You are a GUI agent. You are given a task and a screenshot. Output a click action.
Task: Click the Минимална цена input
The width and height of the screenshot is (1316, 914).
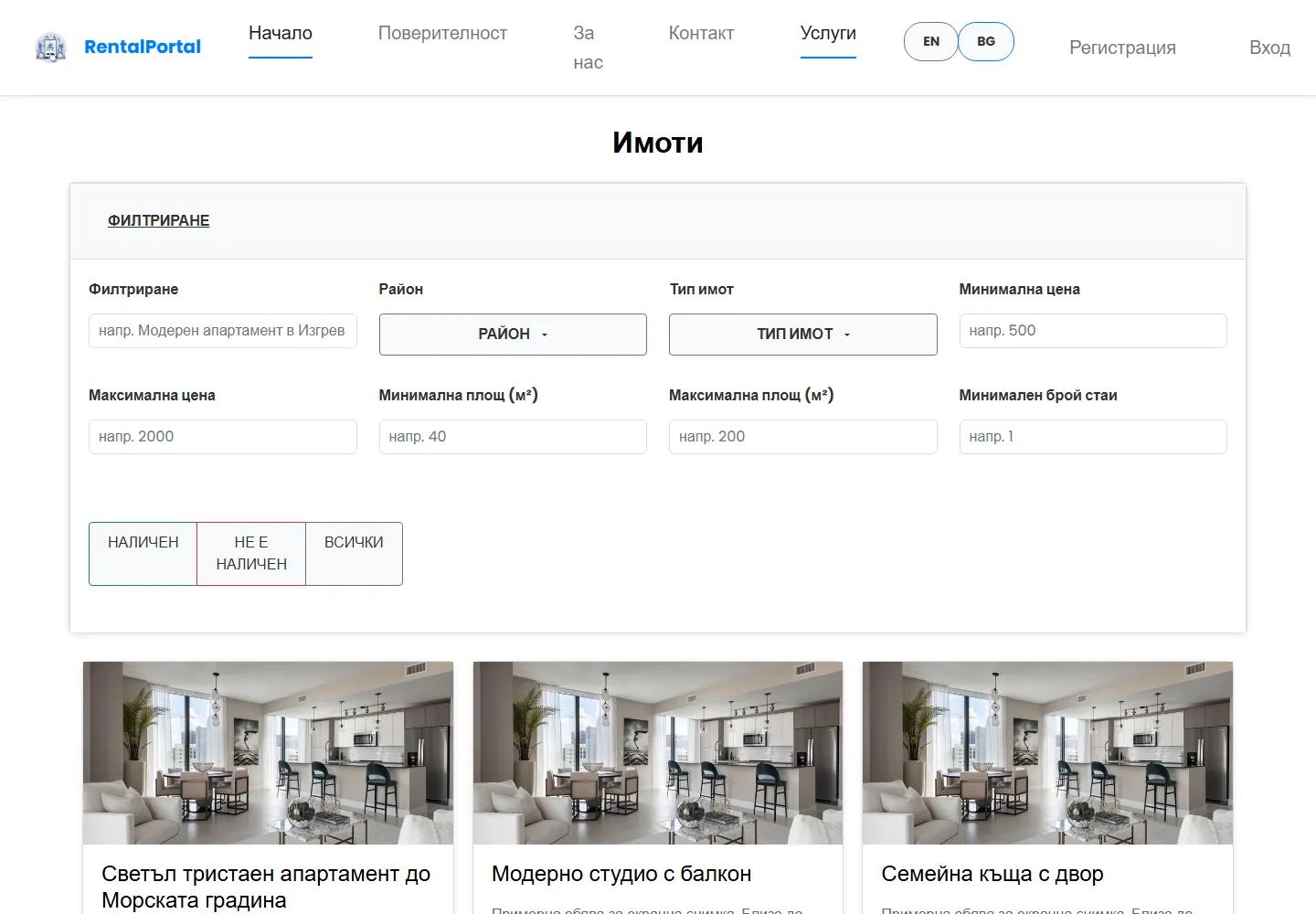point(1093,331)
